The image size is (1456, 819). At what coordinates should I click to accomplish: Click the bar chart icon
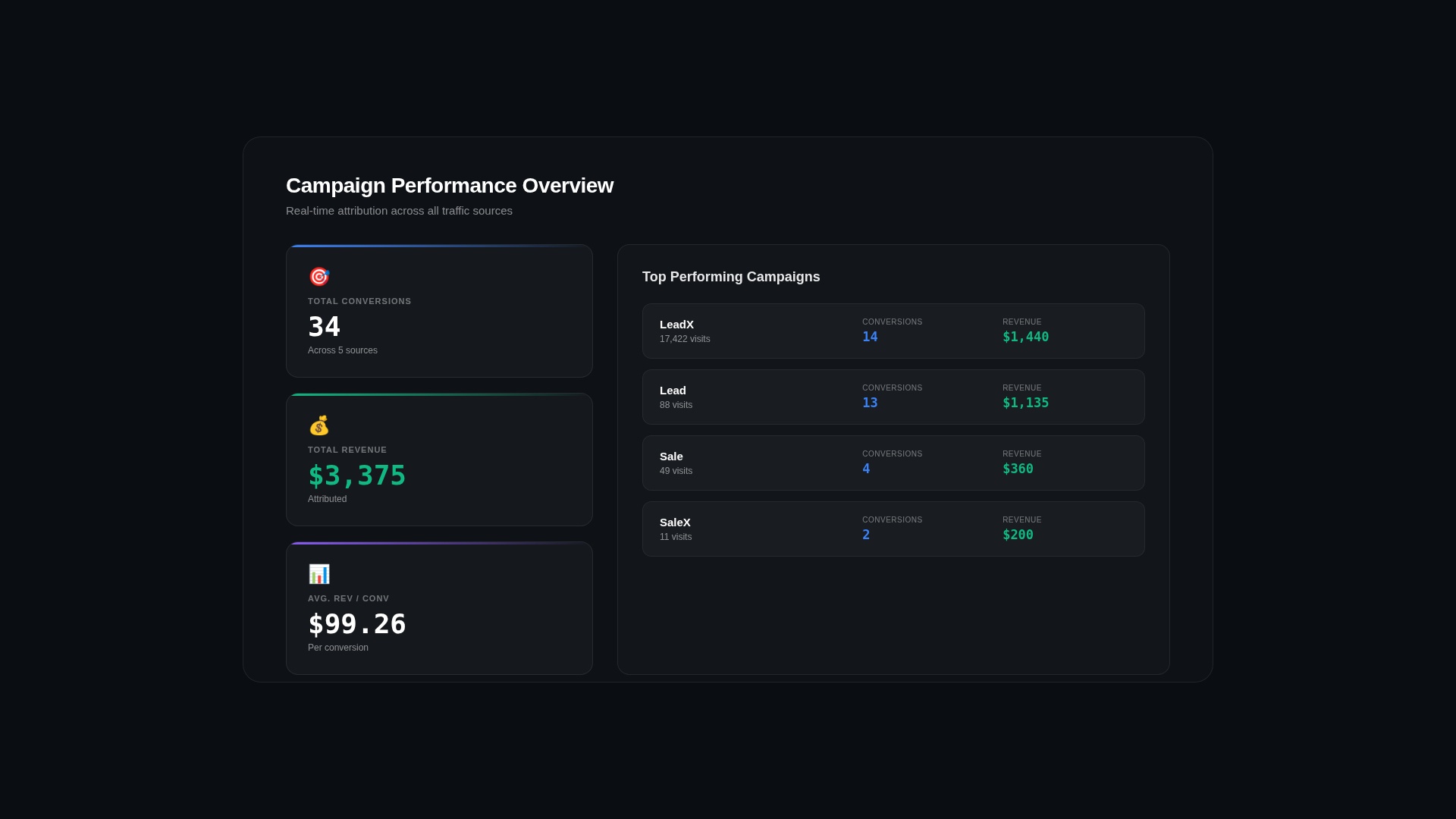[x=318, y=574]
